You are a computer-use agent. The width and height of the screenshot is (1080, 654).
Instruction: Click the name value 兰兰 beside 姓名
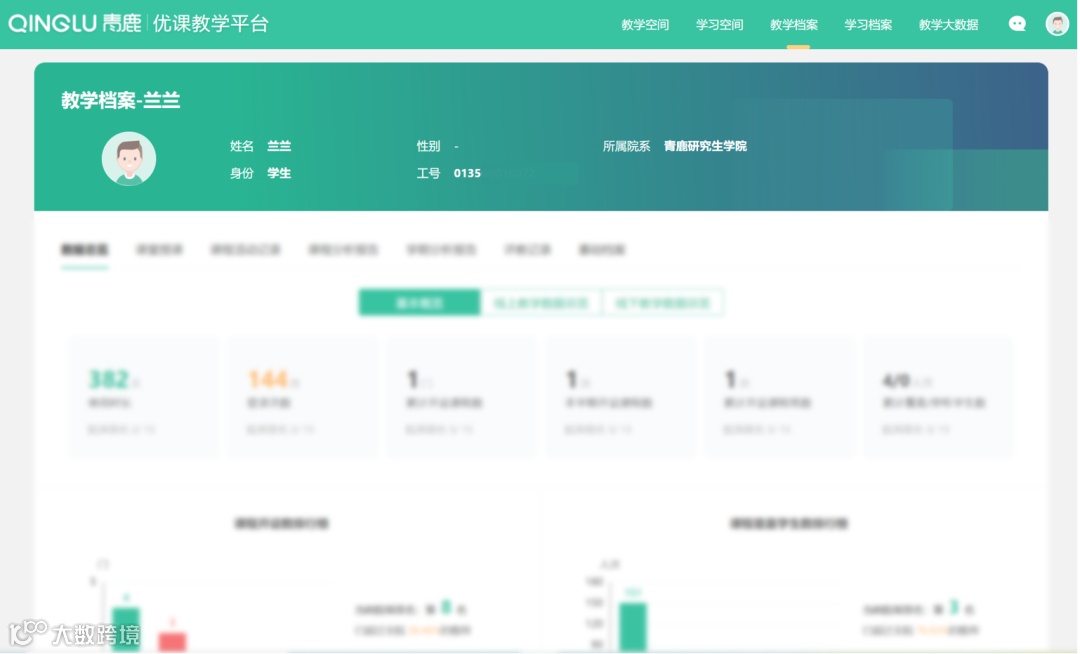pyautogui.click(x=279, y=146)
